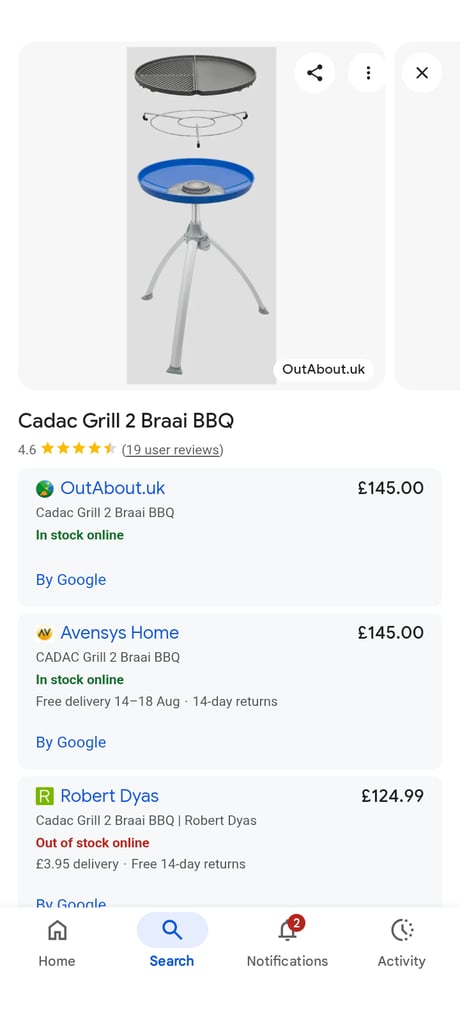Open the three-dot more options menu
Screen dimensions: 460x1024
point(368,72)
